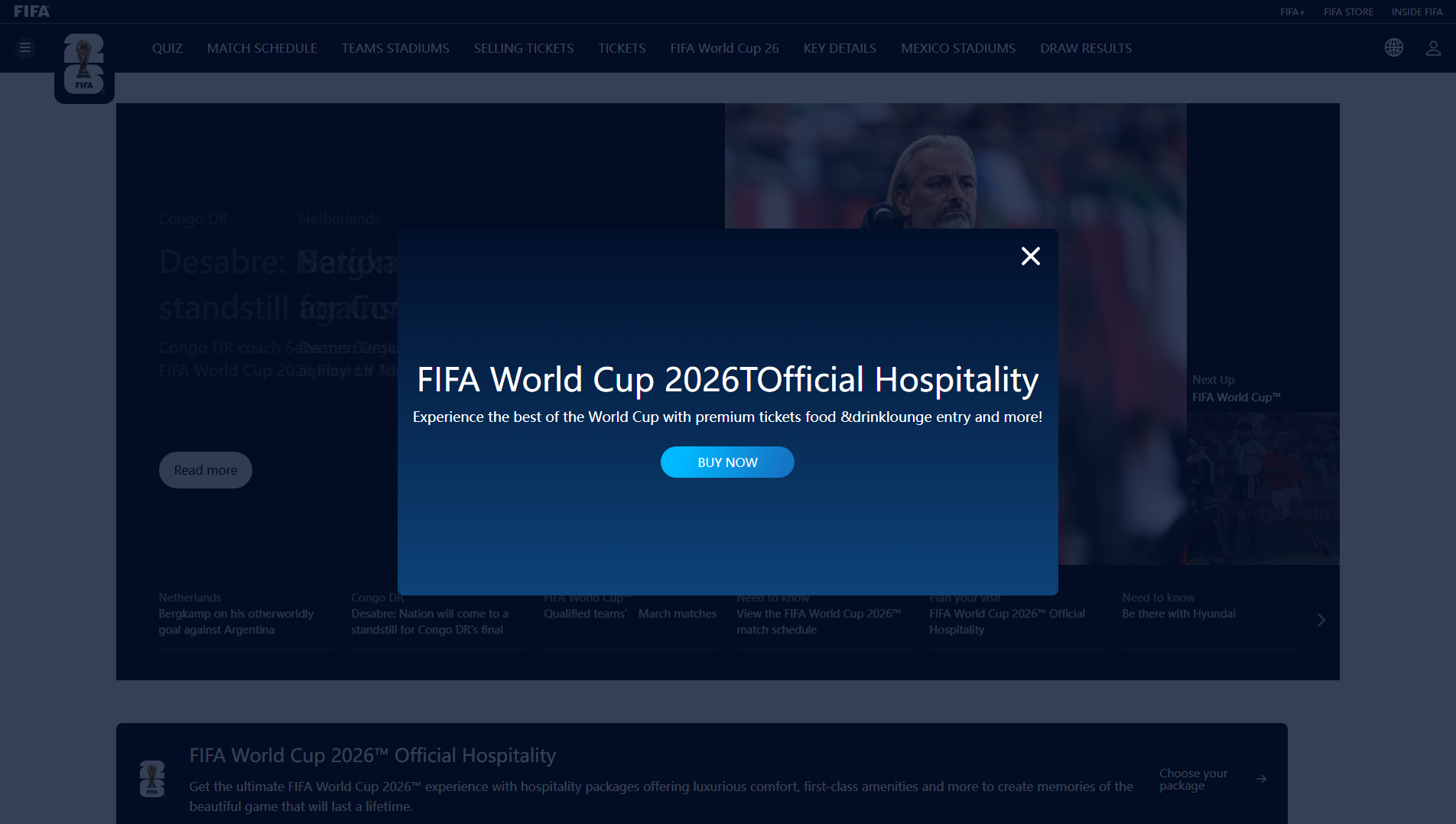The width and height of the screenshot is (1456, 824).
Task: Open the TICKETS nav item
Action: pos(622,48)
